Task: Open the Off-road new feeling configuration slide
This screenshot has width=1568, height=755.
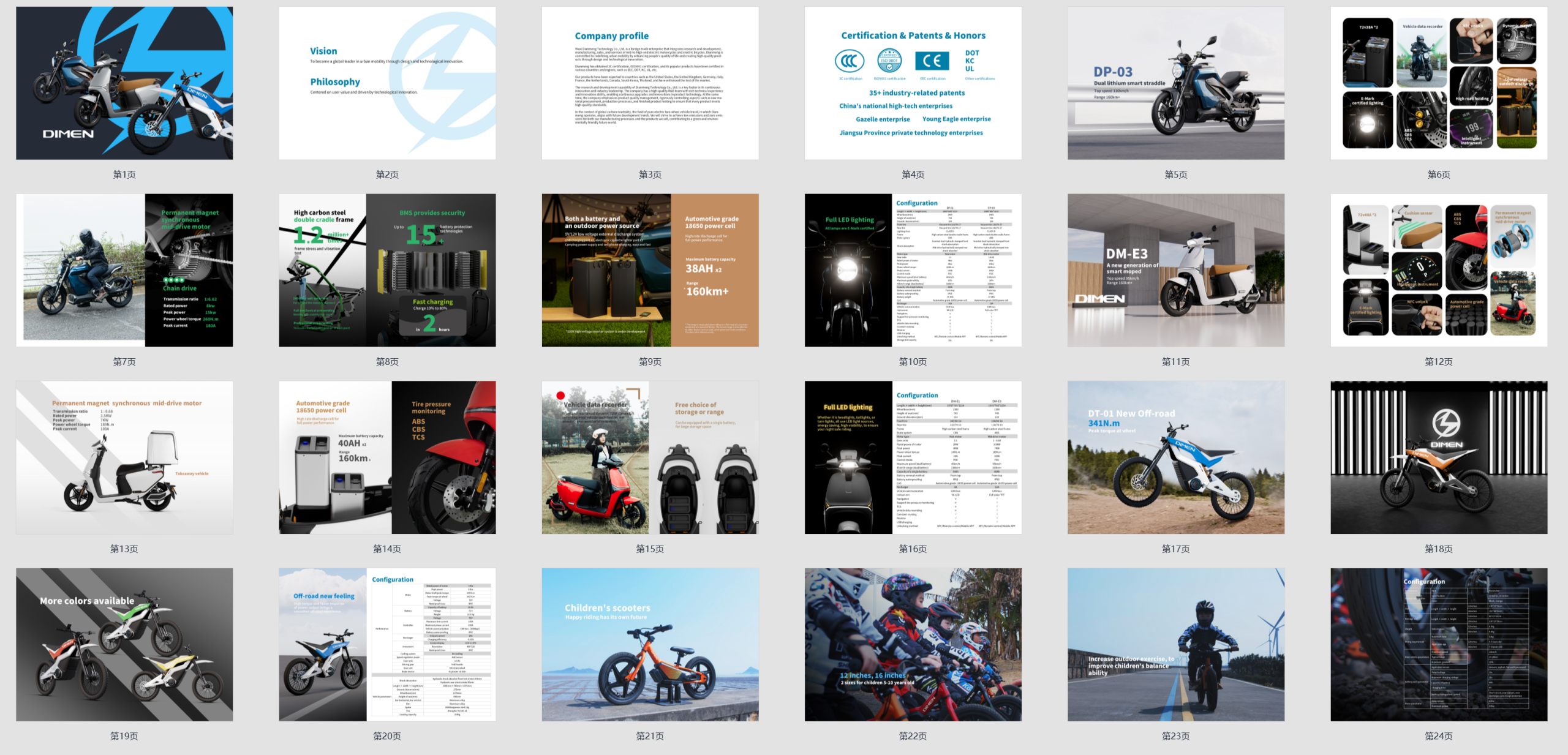Action: pyautogui.click(x=387, y=644)
